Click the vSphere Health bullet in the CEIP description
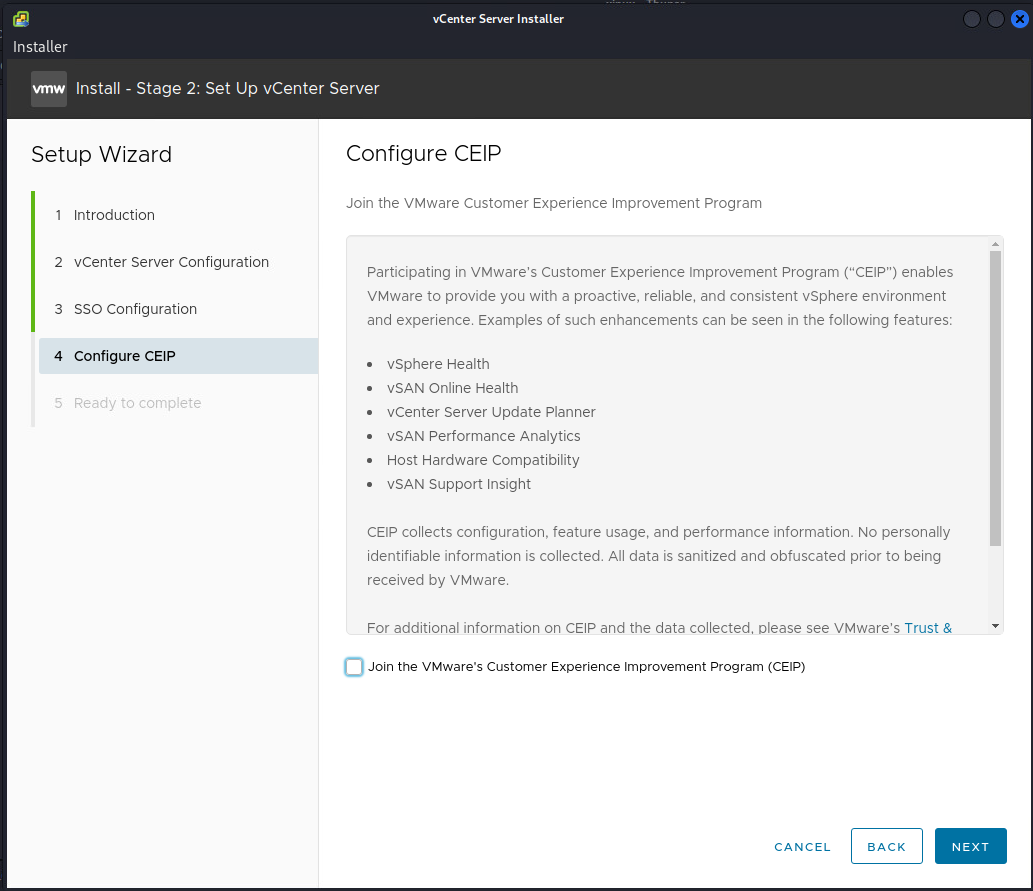 point(438,364)
